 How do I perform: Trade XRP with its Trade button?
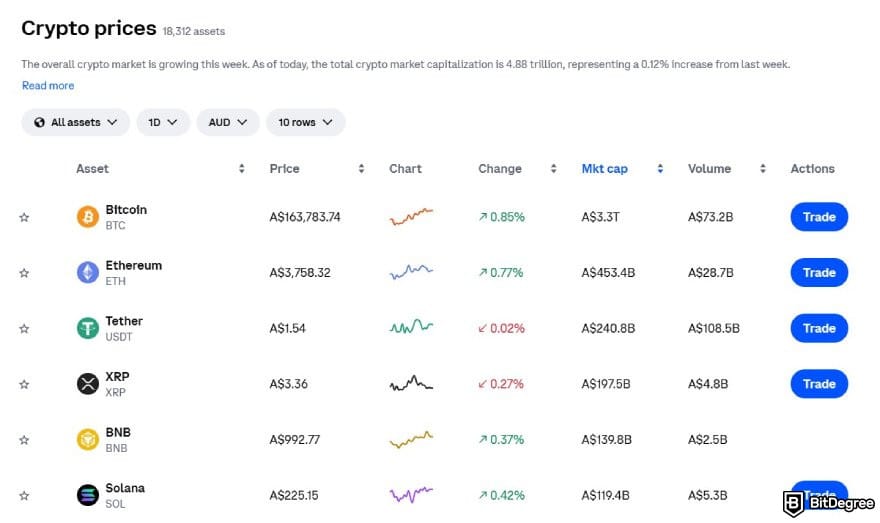point(819,384)
